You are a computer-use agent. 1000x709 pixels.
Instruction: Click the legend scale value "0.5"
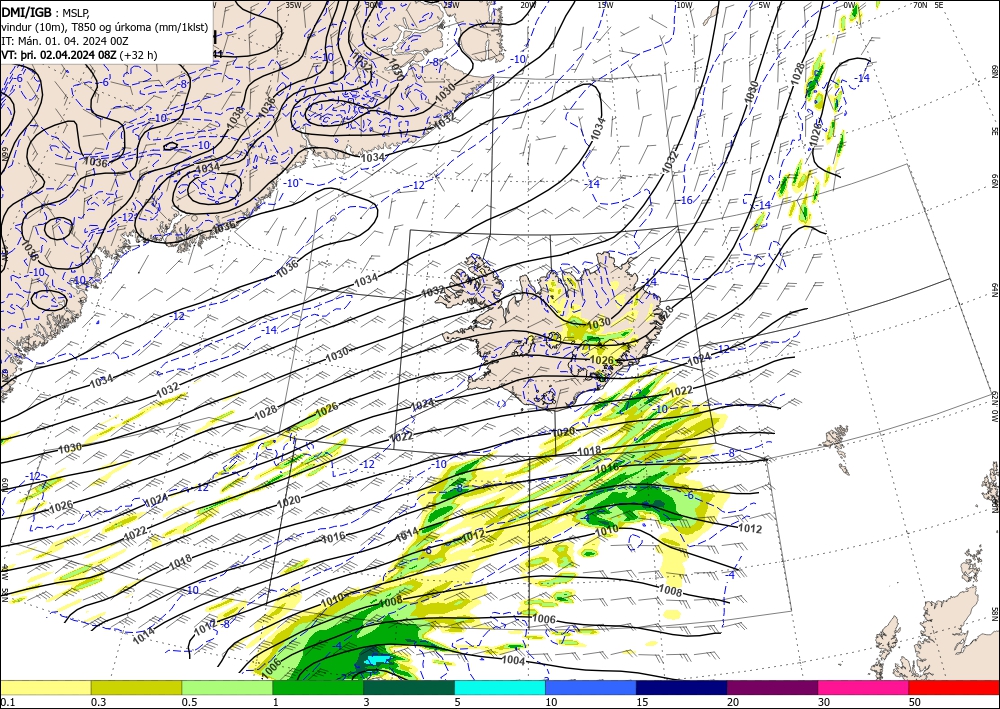(x=189, y=702)
